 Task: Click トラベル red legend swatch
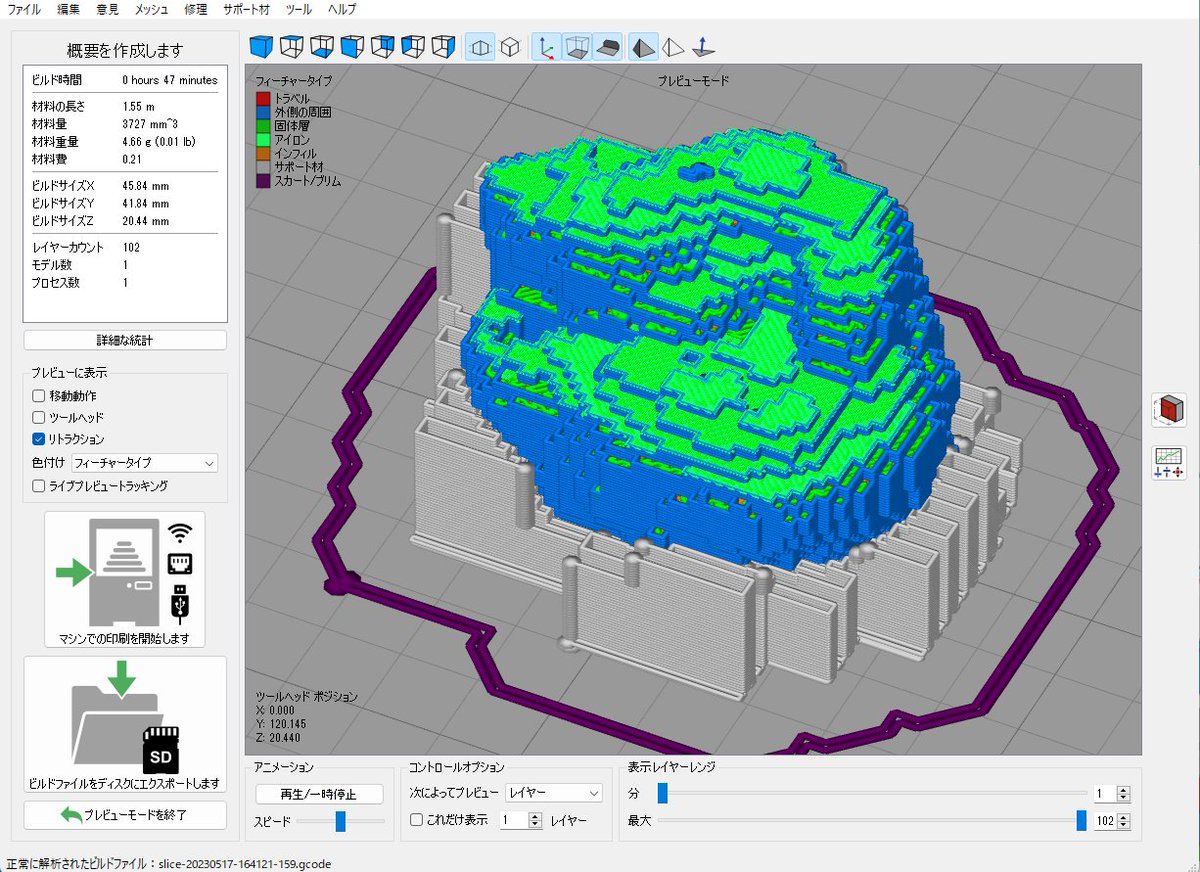point(263,98)
